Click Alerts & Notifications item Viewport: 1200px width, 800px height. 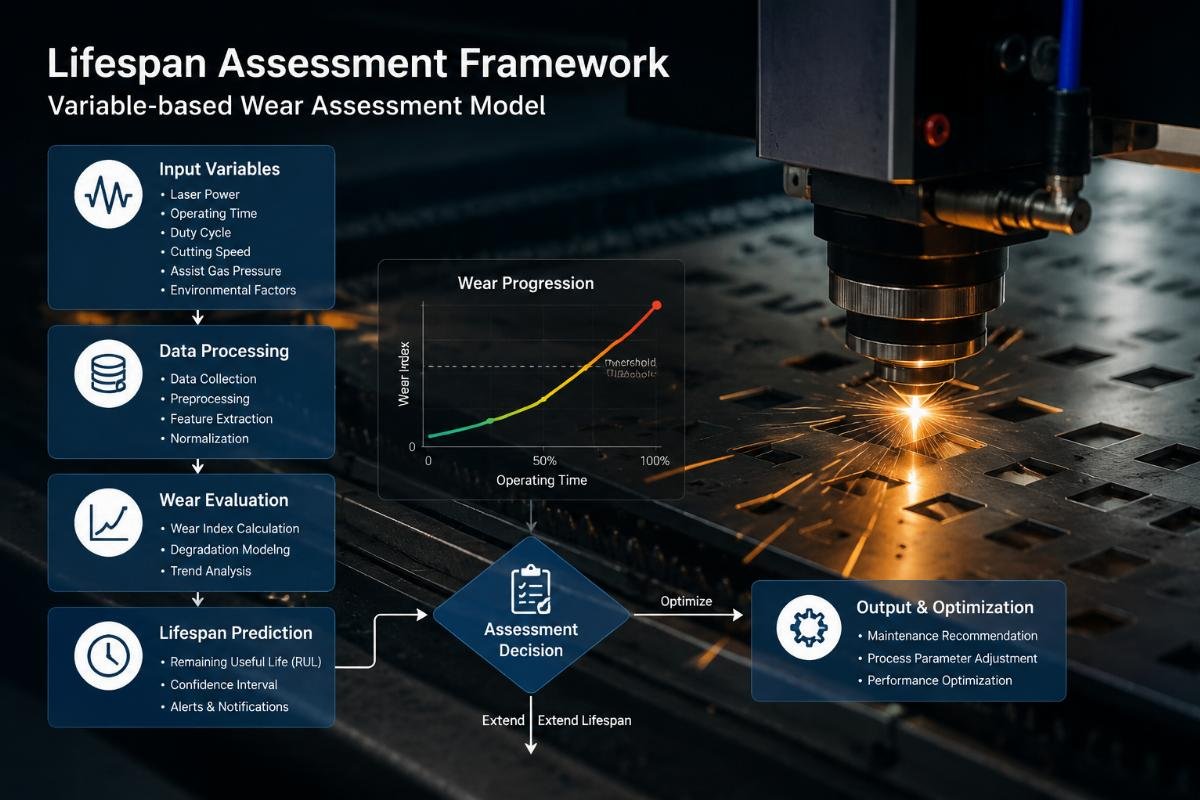(229, 707)
